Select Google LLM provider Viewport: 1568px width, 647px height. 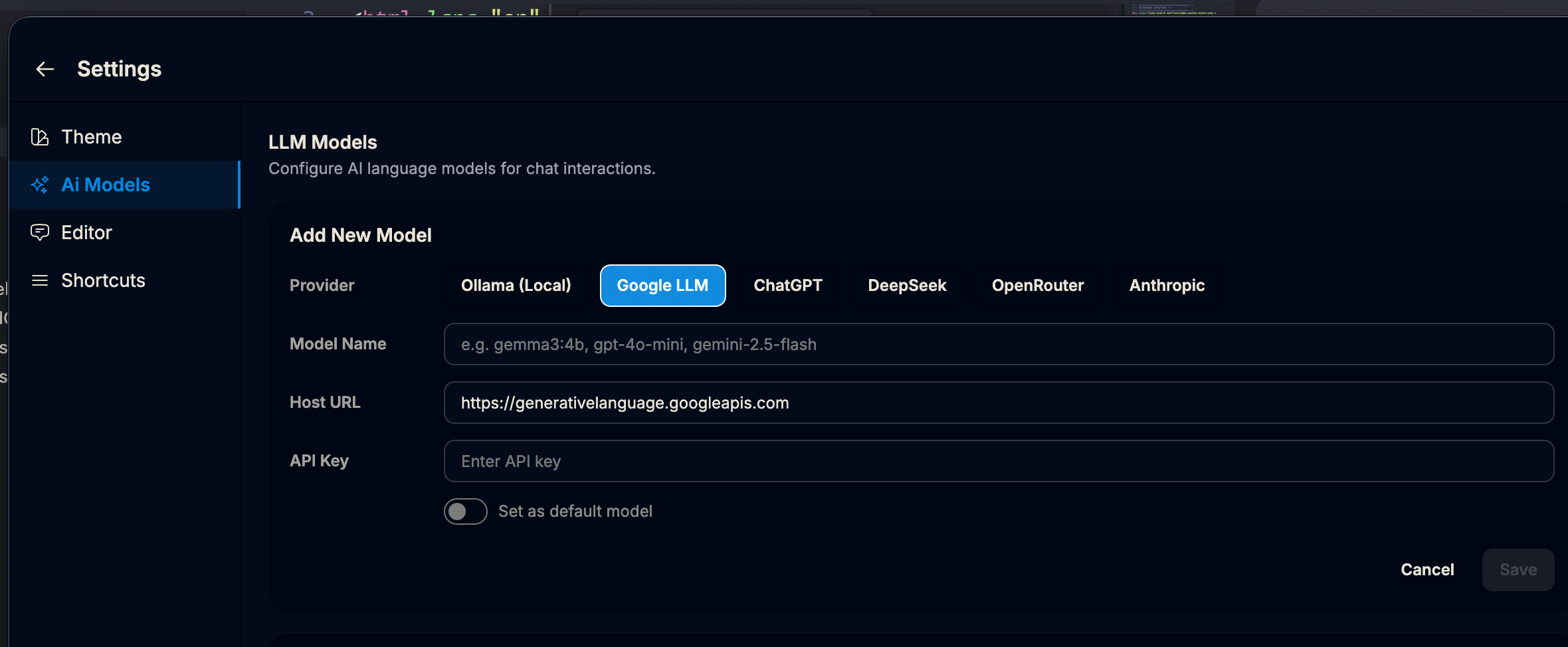[662, 286]
